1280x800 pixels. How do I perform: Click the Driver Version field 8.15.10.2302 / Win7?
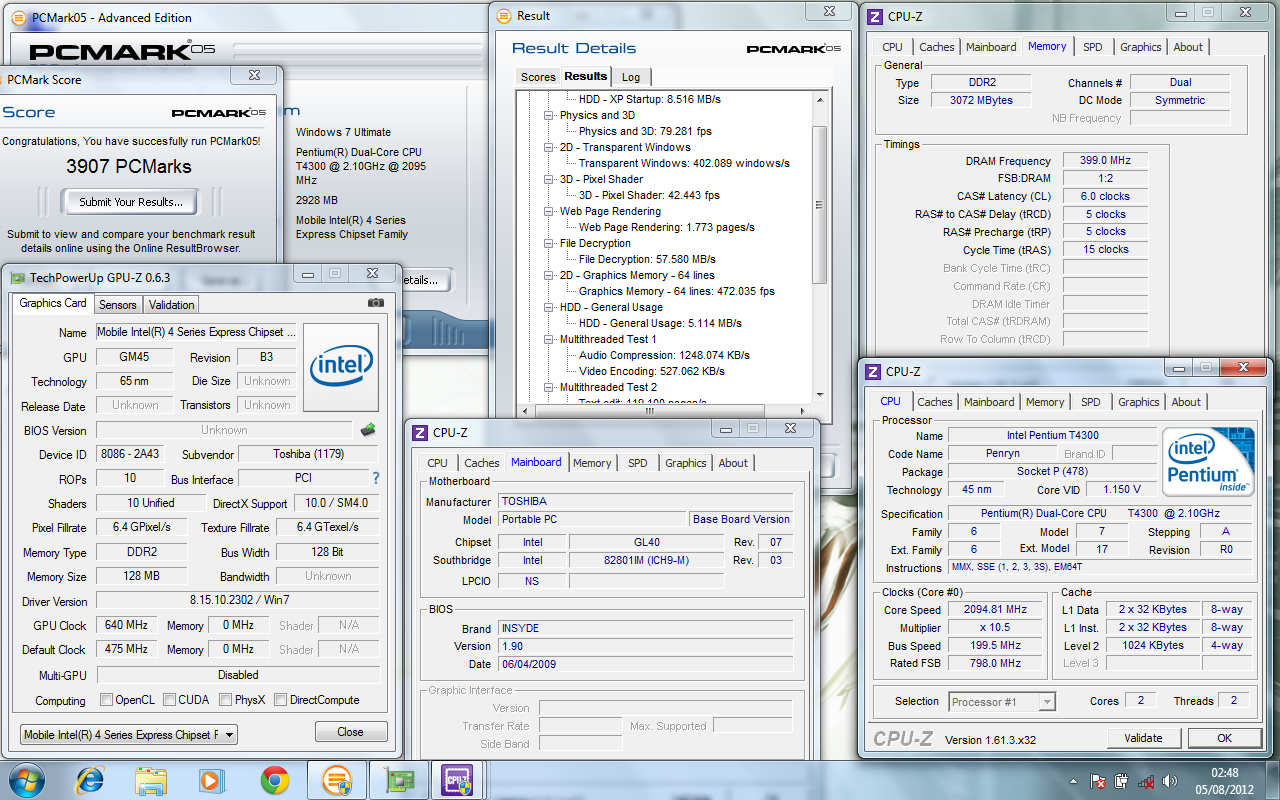(238, 601)
